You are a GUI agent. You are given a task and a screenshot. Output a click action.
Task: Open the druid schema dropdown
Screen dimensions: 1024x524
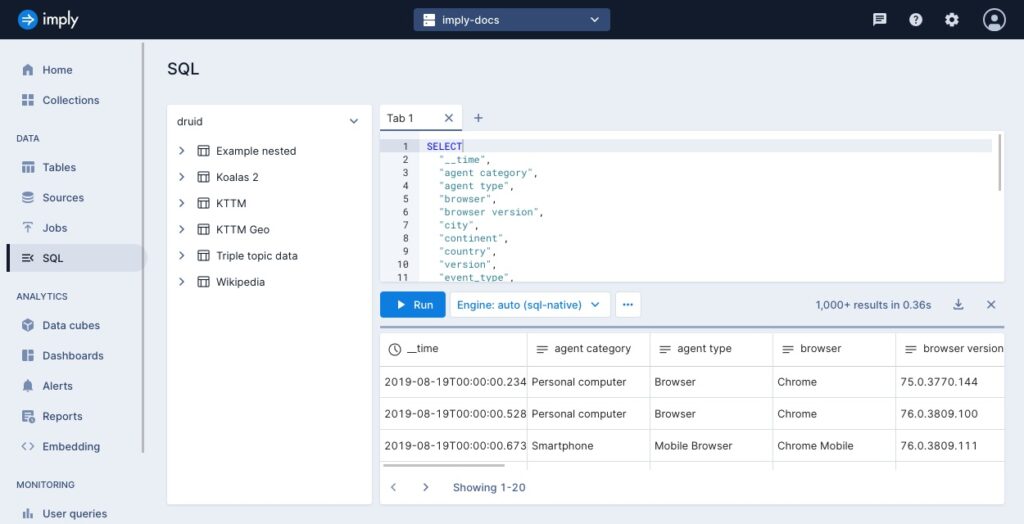point(268,122)
